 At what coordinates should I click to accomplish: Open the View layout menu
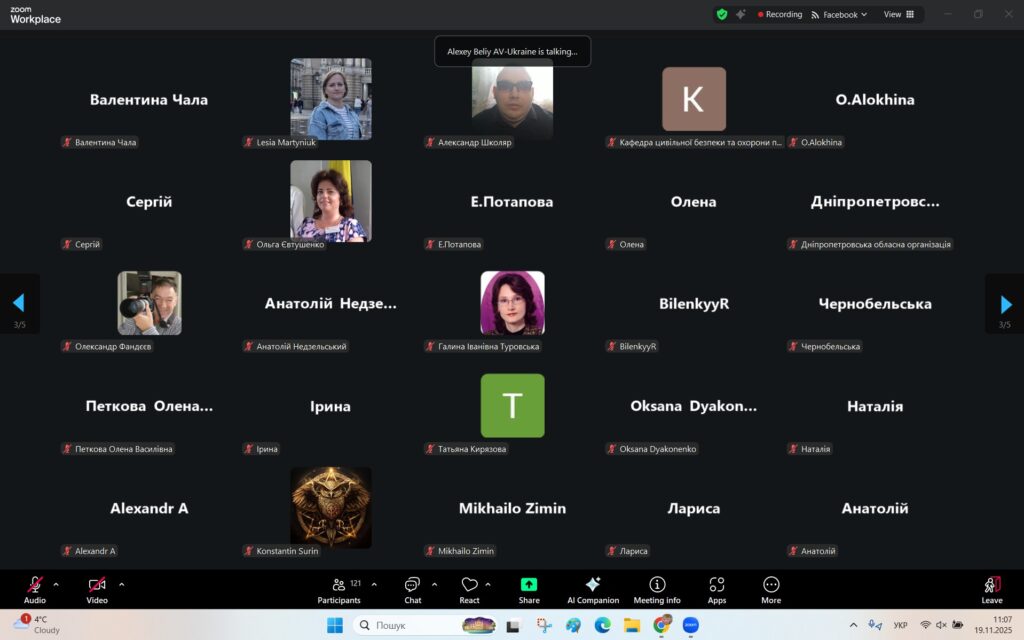coord(897,15)
